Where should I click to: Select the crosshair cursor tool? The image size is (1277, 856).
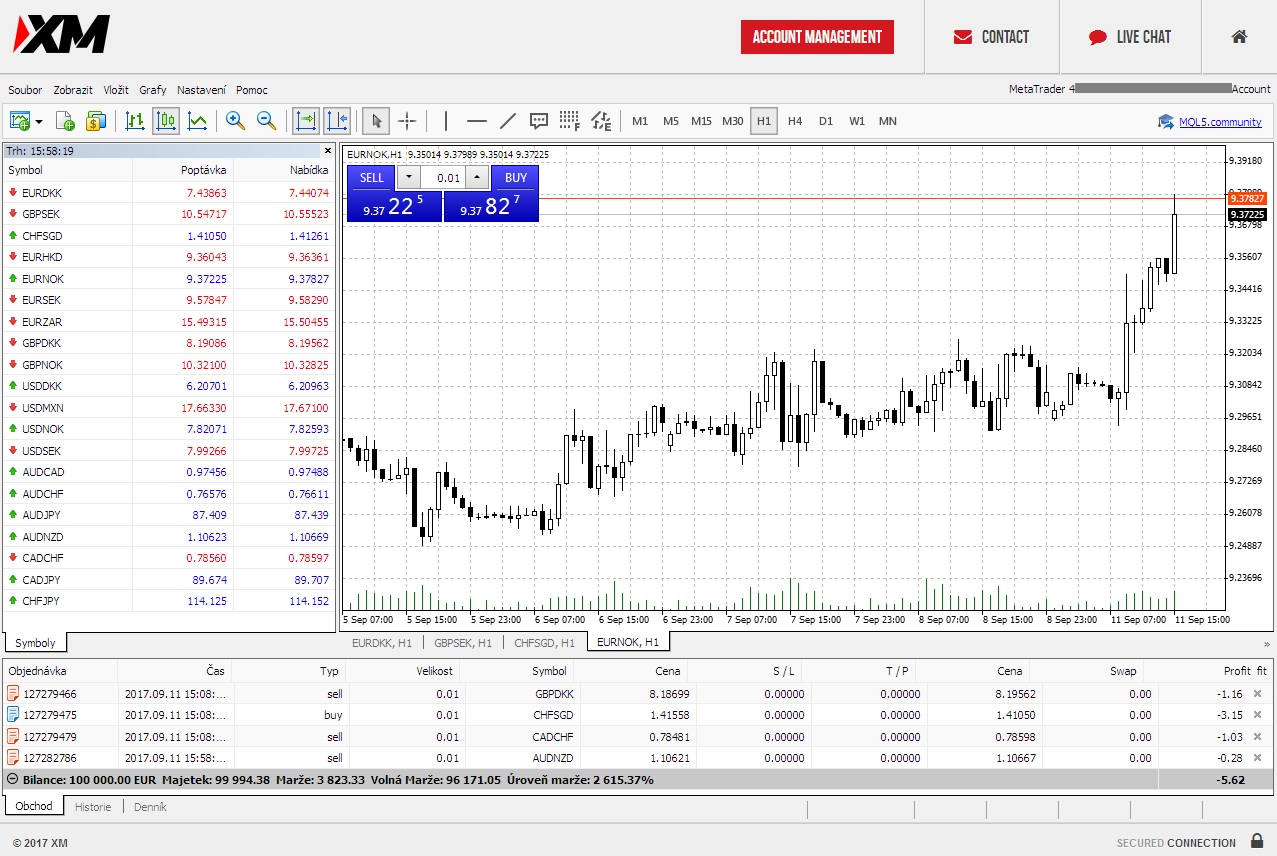(407, 120)
